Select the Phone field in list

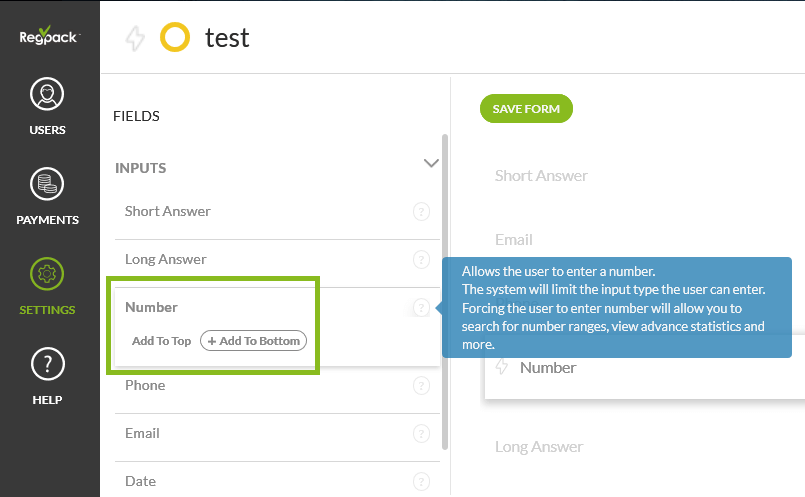(x=146, y=386)
